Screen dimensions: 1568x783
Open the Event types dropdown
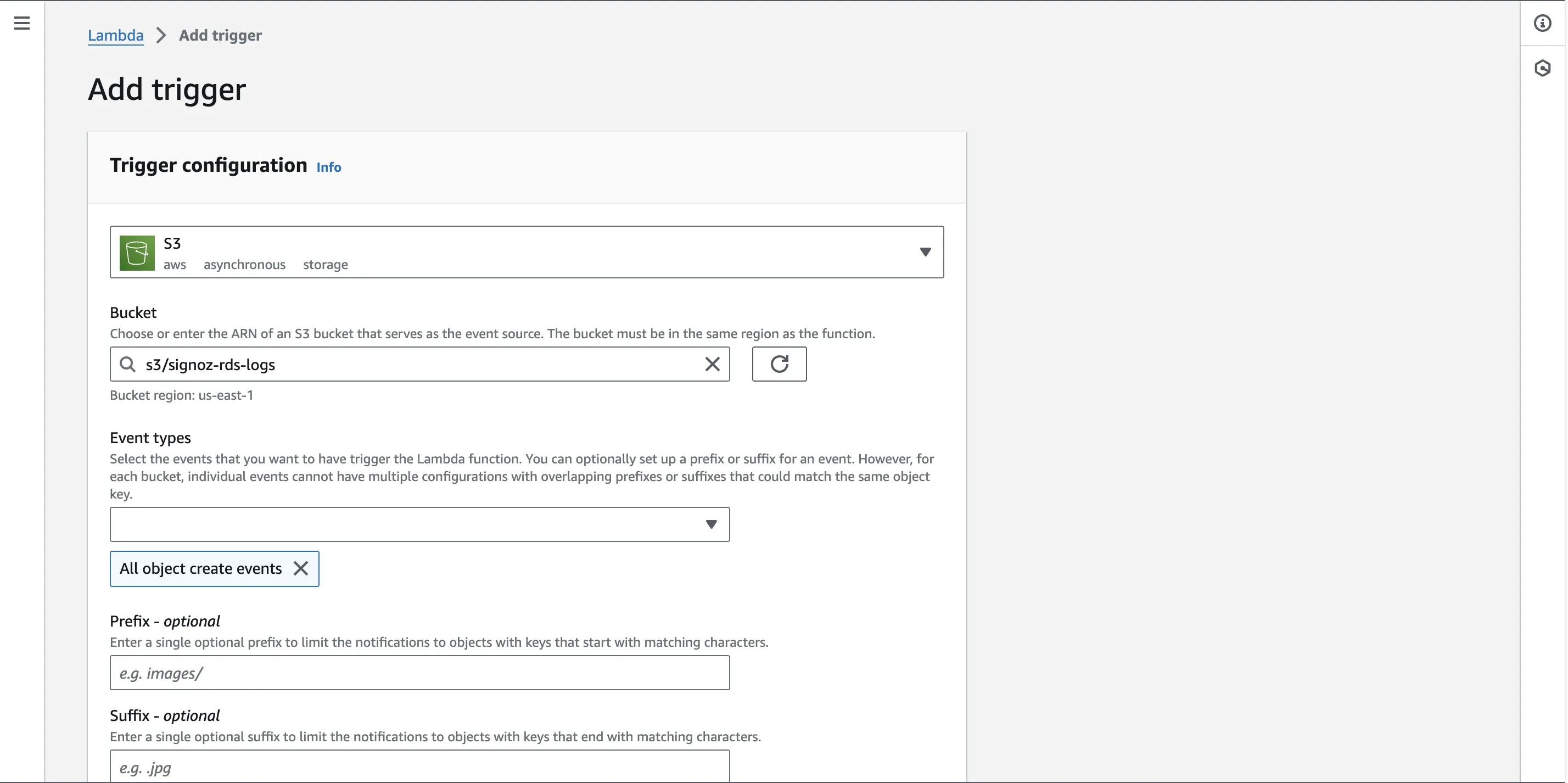(420, 524)
